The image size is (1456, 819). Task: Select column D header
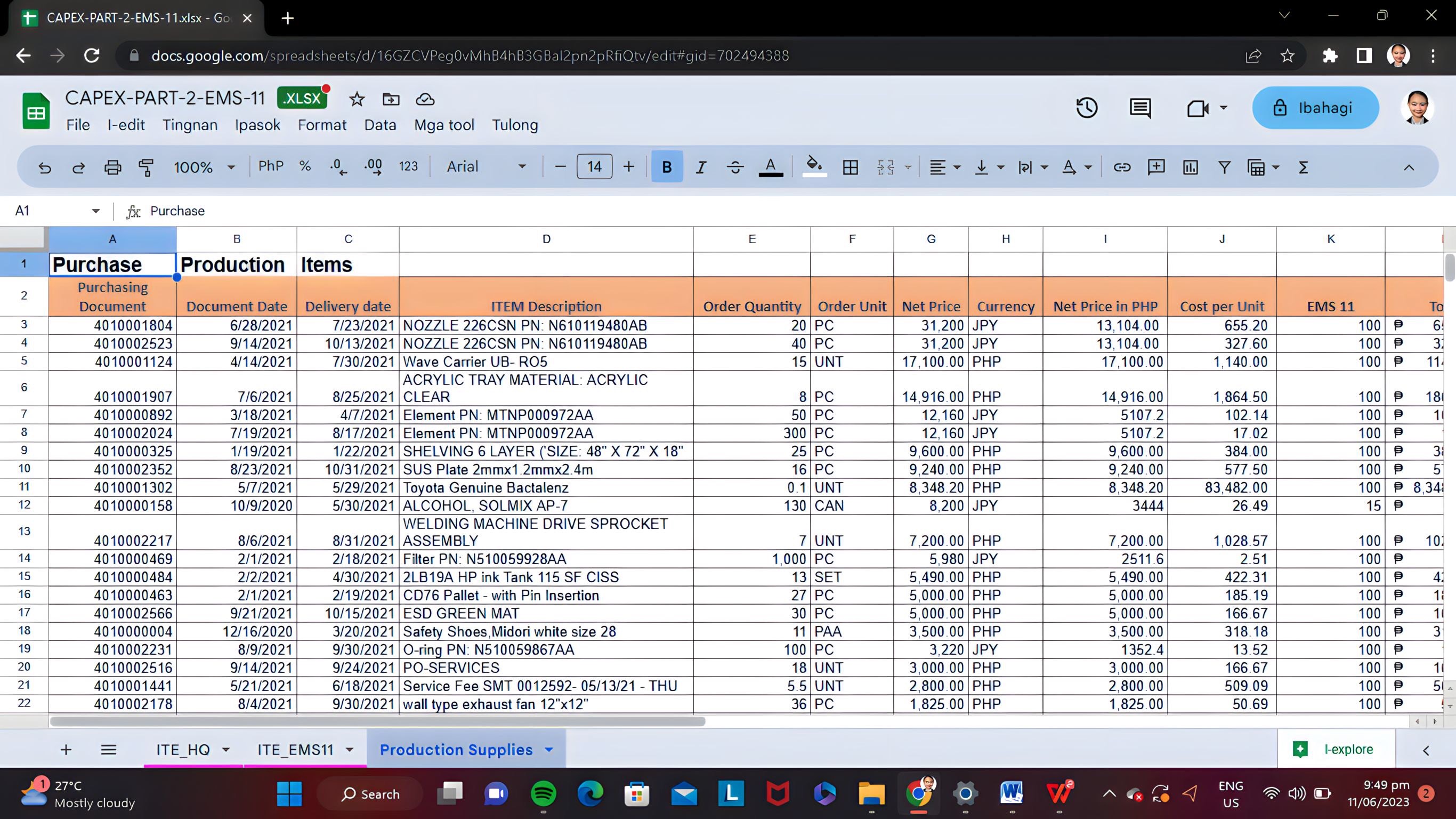546,239
